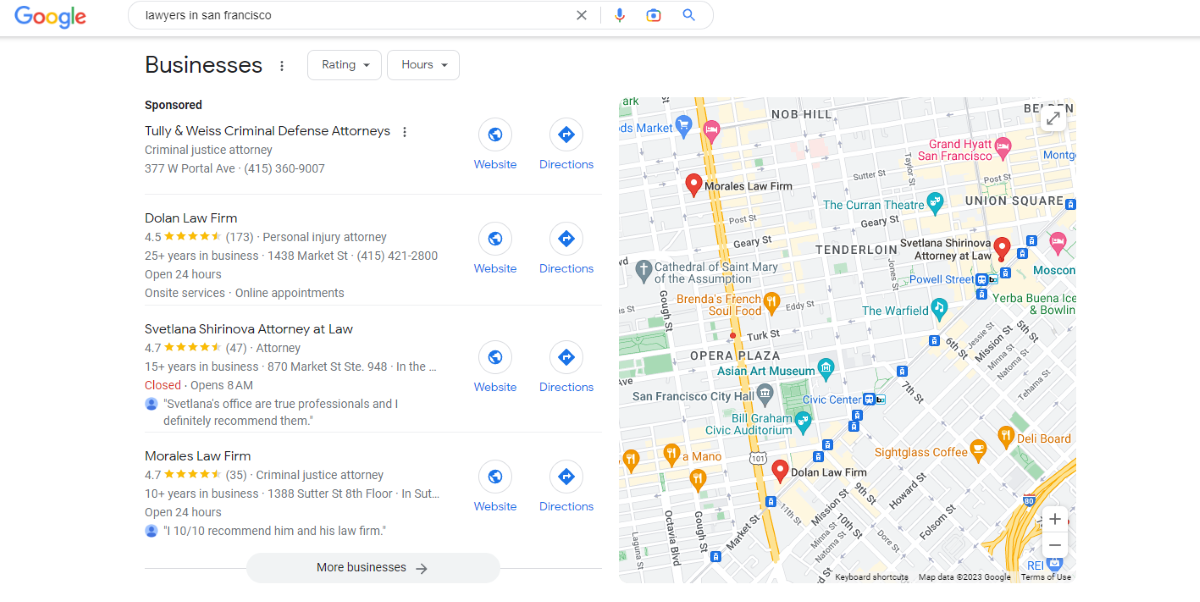Zoom in on the map
This screenshot has width=1200, height=602.
click(x=1054, y=519)
